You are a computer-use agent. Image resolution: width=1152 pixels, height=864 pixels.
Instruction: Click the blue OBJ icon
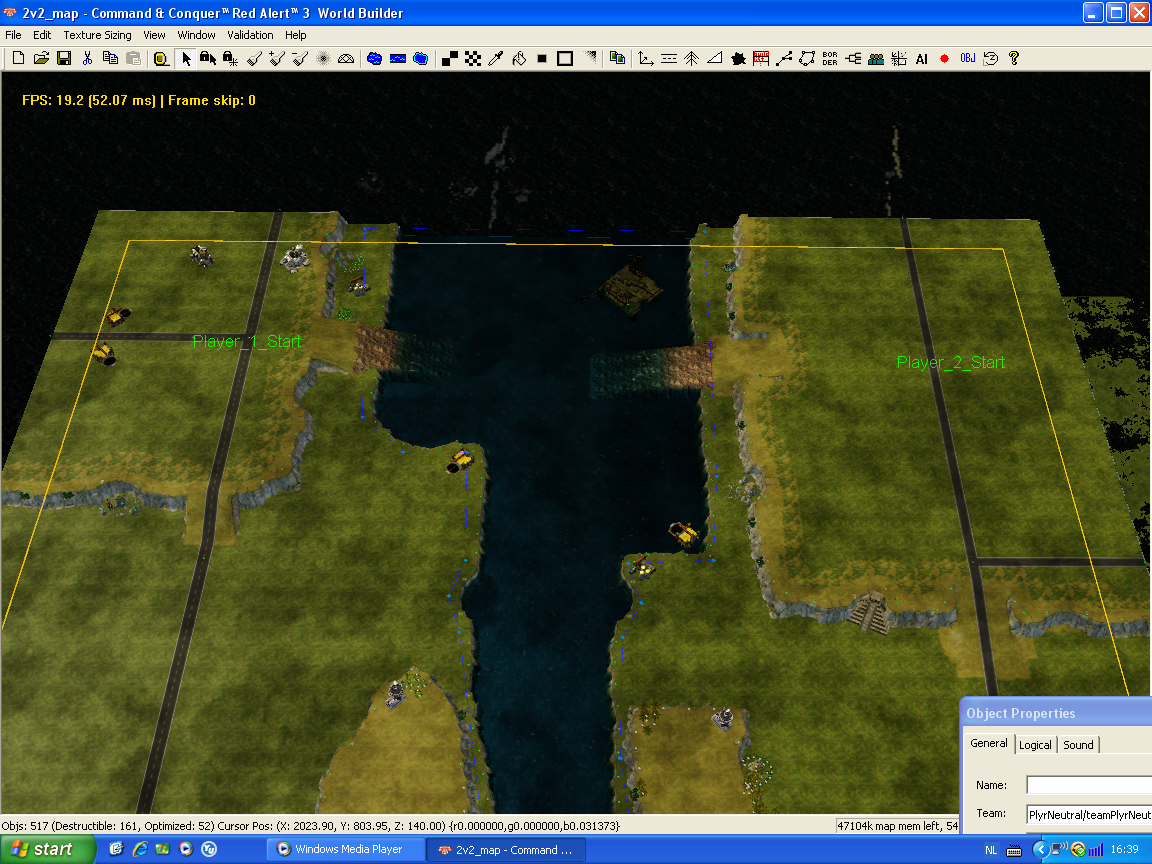click(x=968, y=58)
